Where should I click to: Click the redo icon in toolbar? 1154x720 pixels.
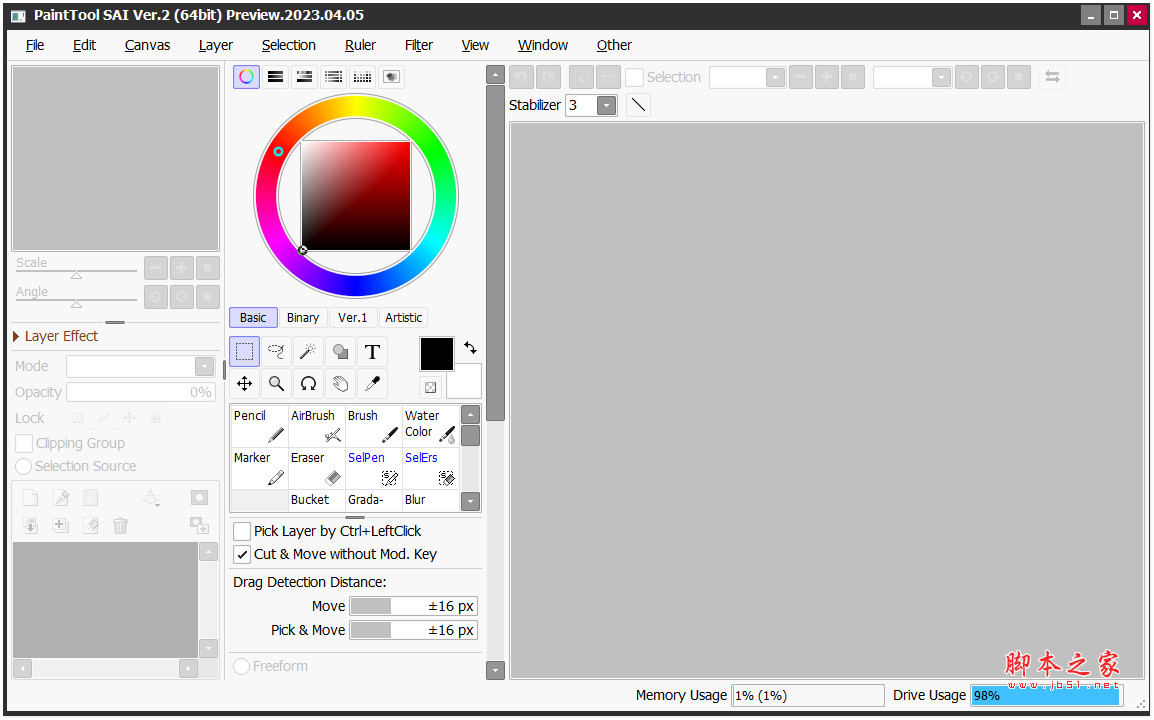pos(548,77)
